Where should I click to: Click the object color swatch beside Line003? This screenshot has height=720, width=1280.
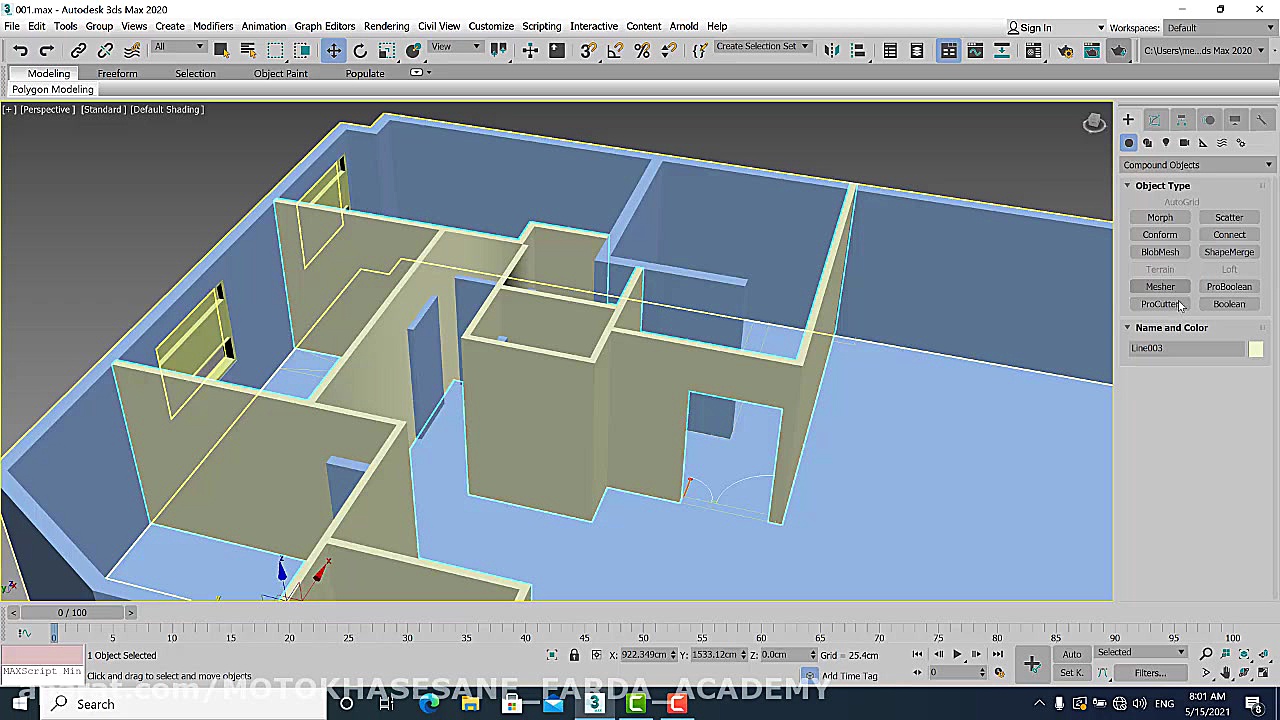point(1255,349)
